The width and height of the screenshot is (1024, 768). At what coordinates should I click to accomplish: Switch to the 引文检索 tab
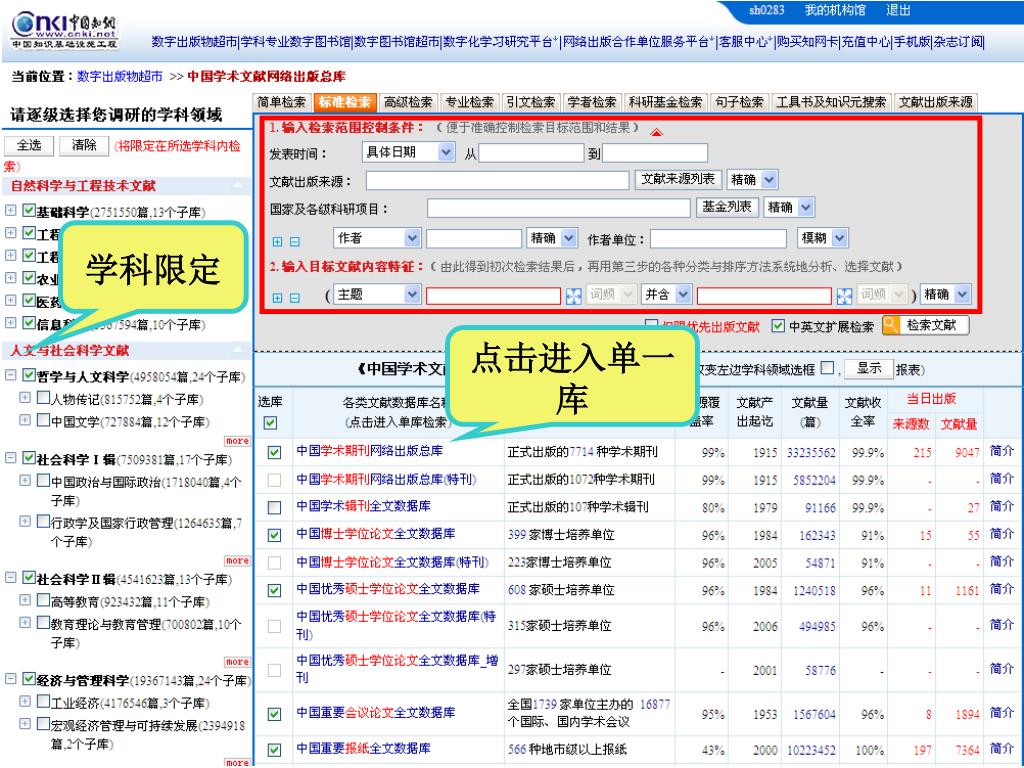[531, 103]
